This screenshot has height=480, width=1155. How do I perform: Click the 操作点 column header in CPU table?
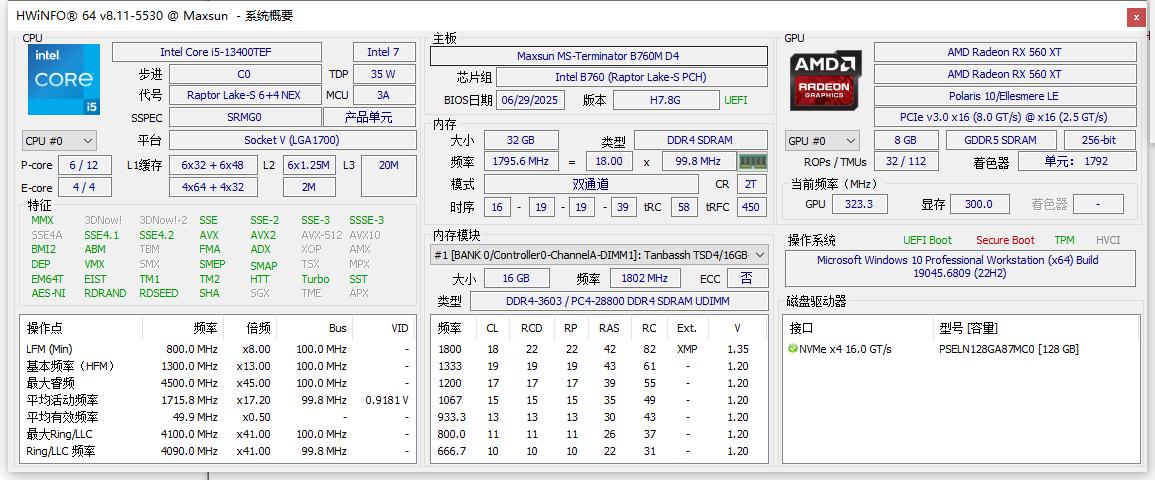pos(44,328)
